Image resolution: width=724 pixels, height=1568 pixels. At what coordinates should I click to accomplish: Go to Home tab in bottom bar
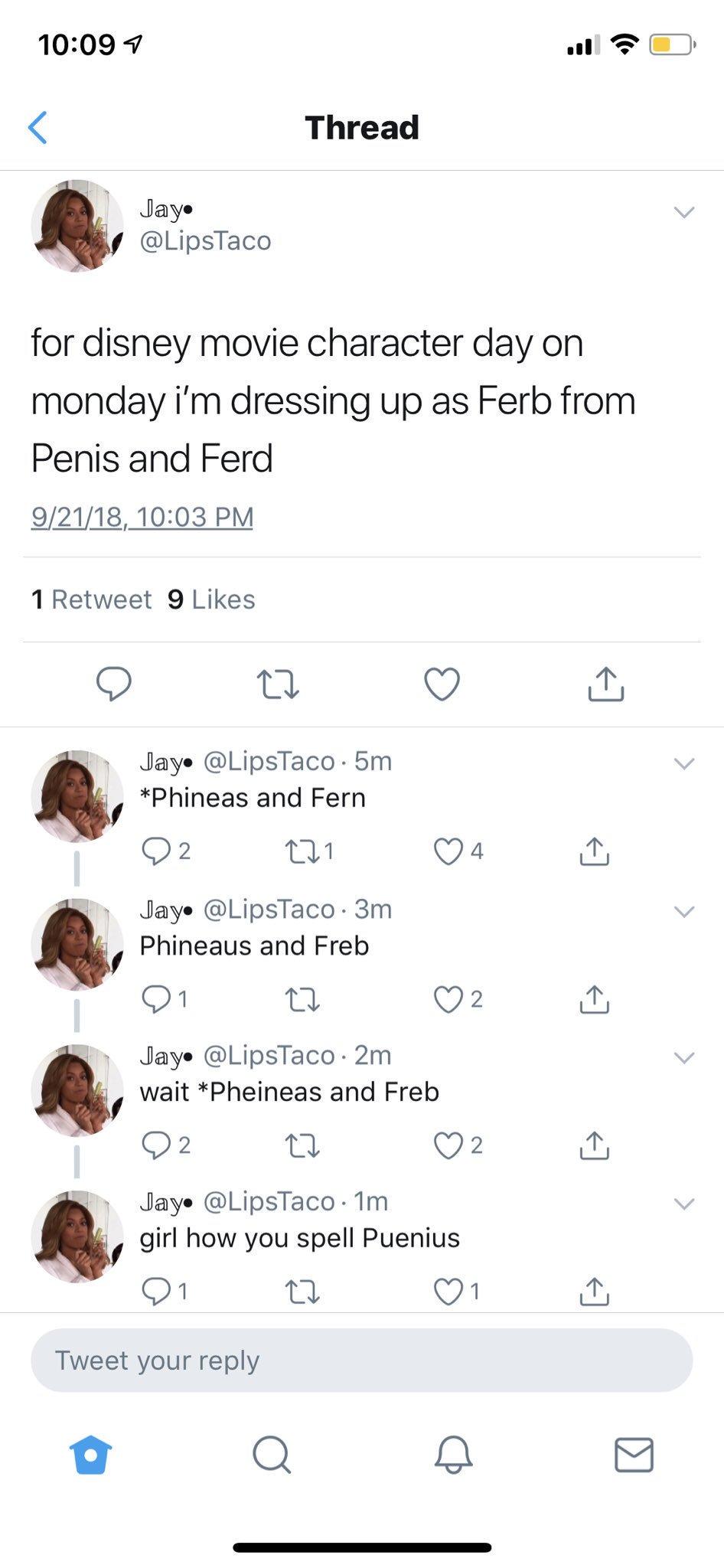point(90,1454)
